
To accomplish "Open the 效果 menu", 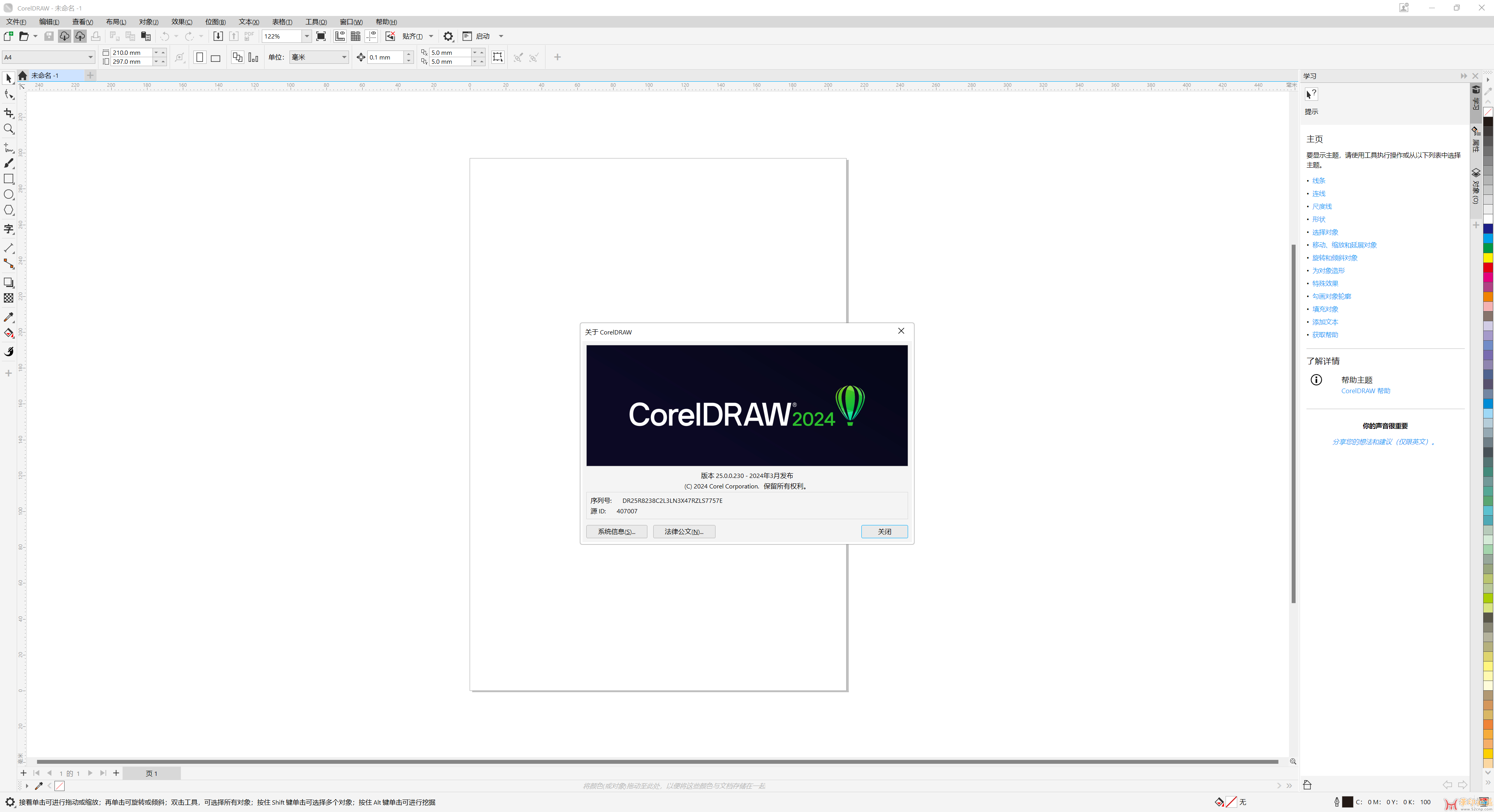I will (182, 22).
